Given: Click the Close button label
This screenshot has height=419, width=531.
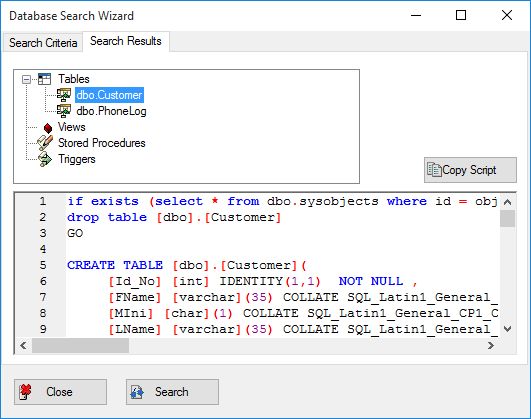Looking at the screenshot, I should pyautogui.click(x=59, y=392).
